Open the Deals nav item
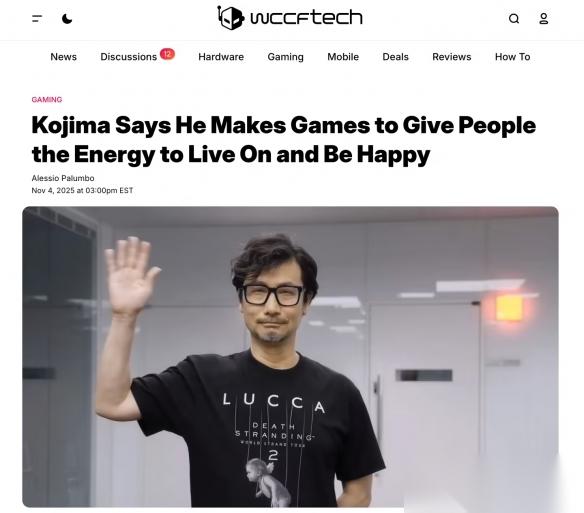This screenshot has width=584, height=513. (396, 57)
